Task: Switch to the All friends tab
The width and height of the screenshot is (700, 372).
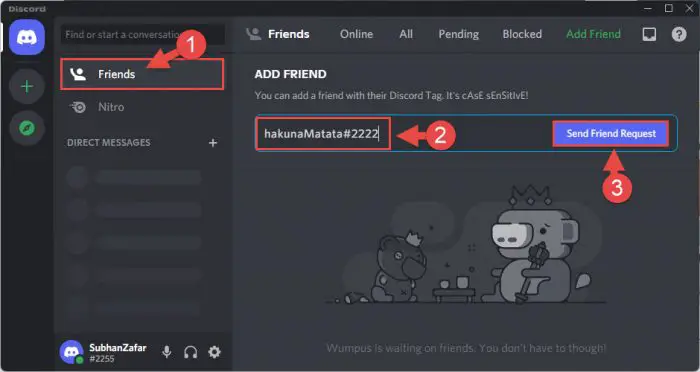Action: tap(406, 34)
